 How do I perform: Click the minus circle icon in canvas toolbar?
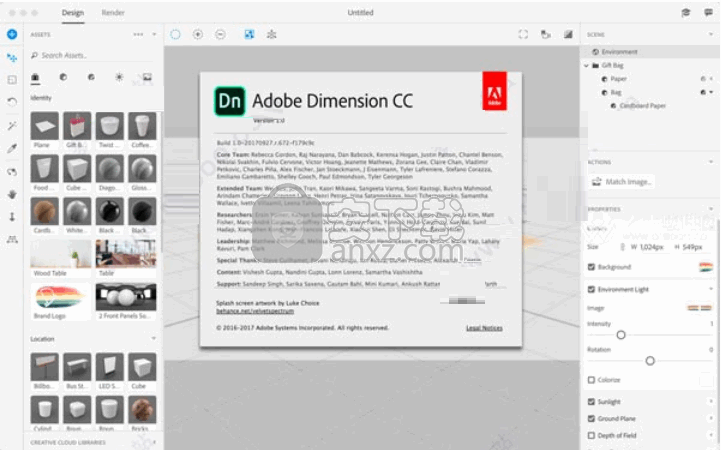click(x=220, y=34)
